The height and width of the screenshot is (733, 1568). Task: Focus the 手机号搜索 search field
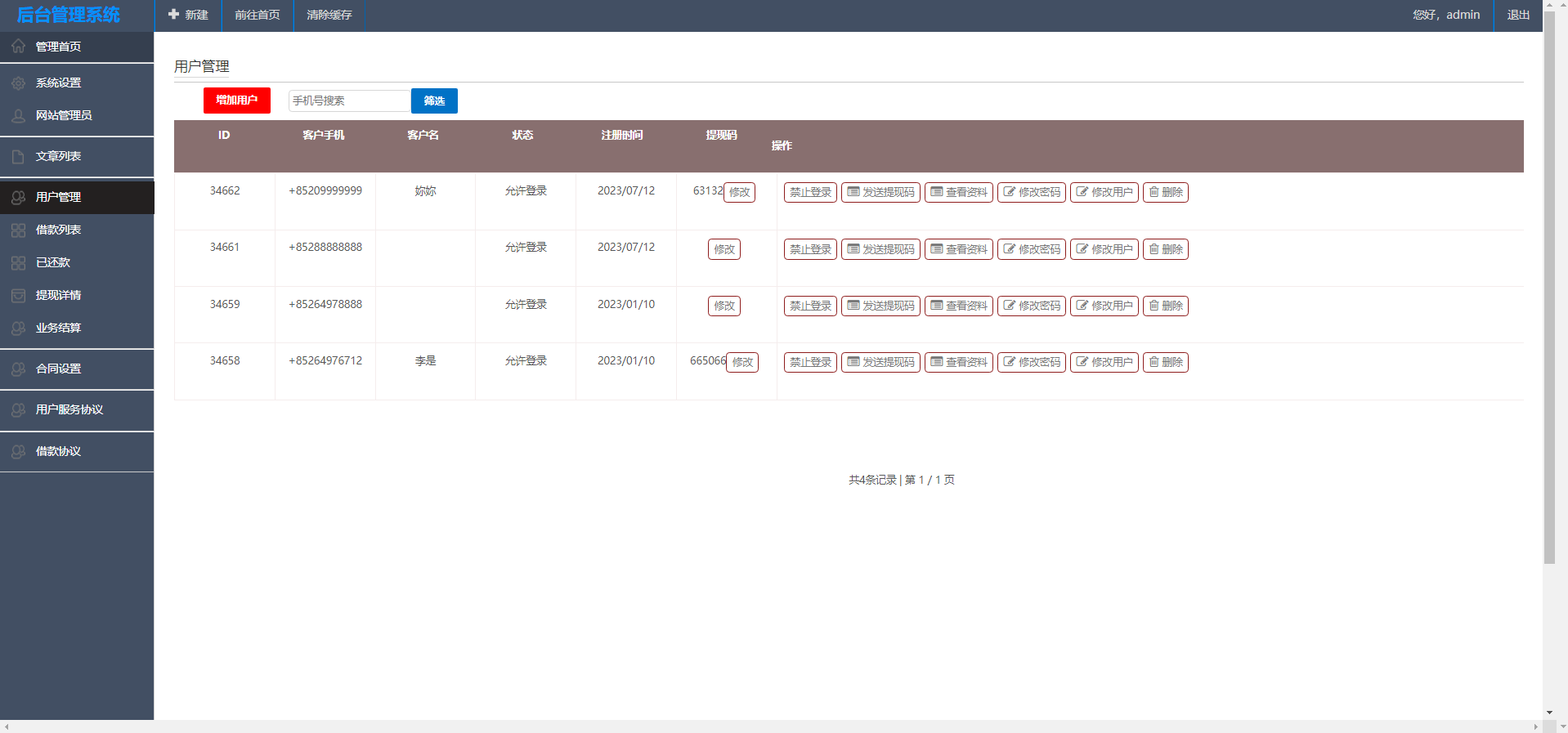coord(349,101)
